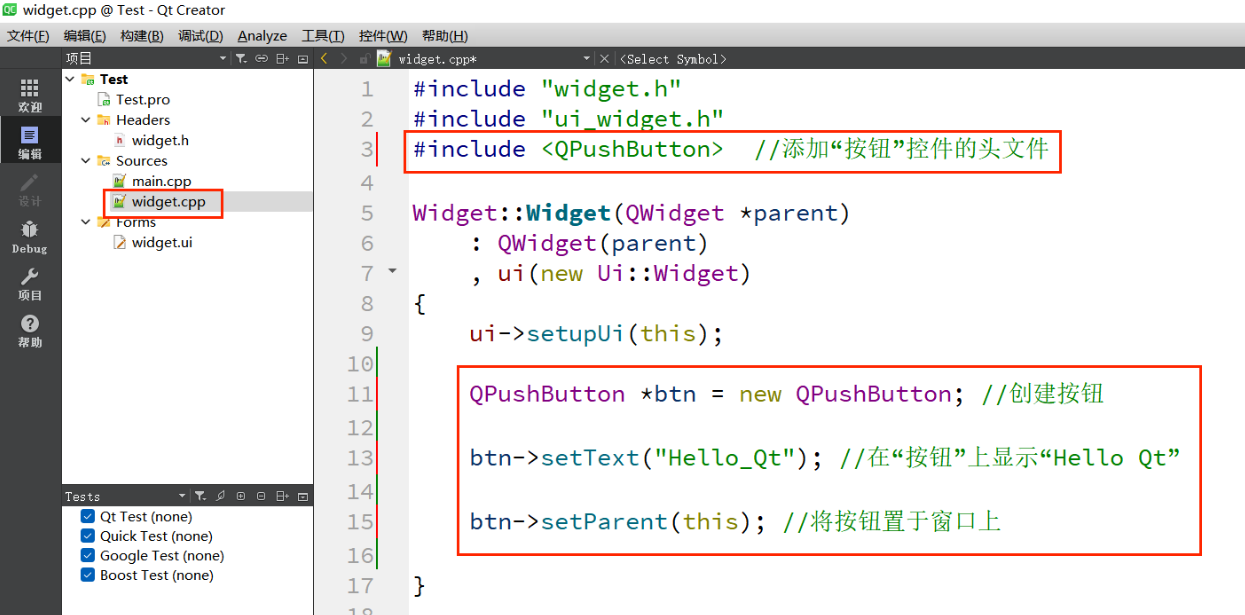
Task: Switch to Debug mode
Action: click(30, 237)
